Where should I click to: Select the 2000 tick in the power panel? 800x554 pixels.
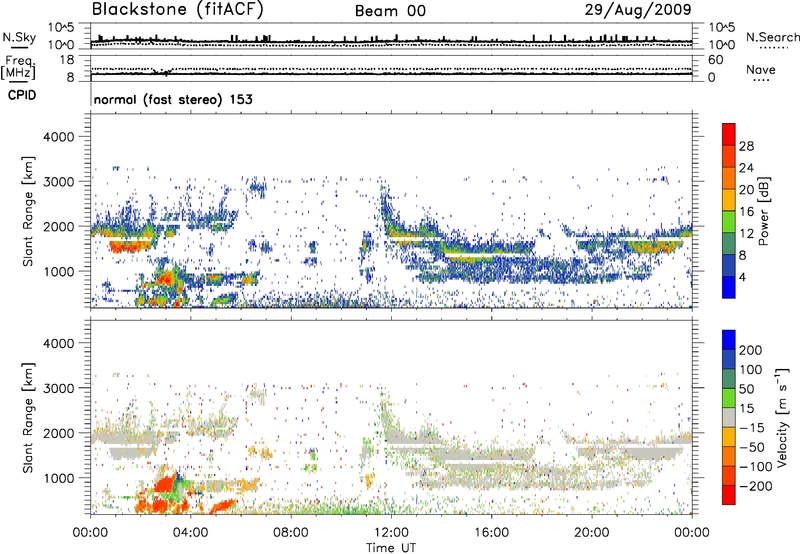[59, 226]
